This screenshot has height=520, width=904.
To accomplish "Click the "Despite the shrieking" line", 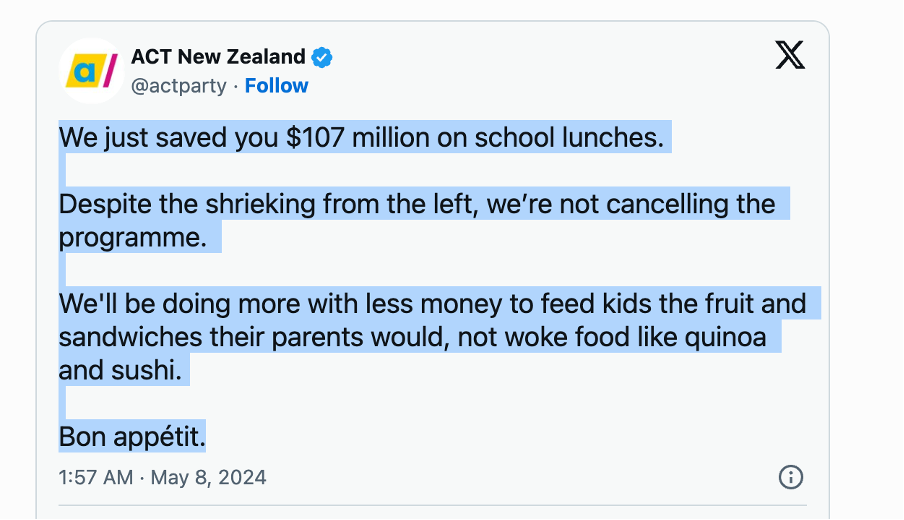I will point(417,204).
